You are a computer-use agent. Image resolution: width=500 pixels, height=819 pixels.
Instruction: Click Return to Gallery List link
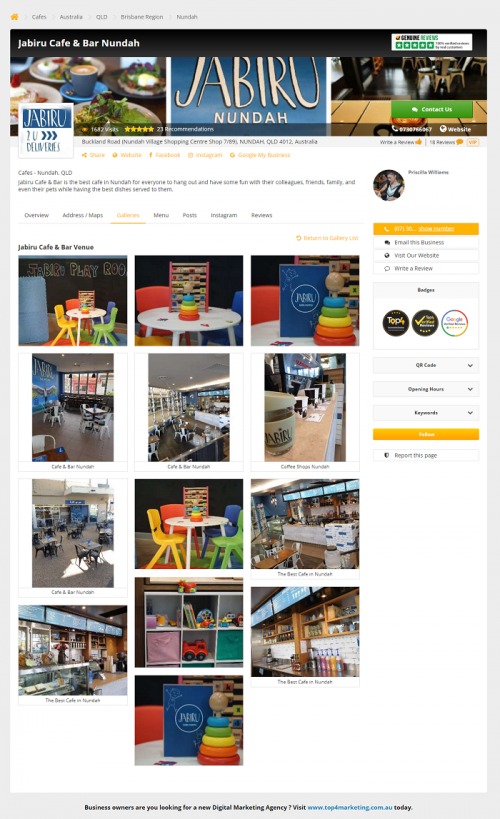click(x=327, y=238)
